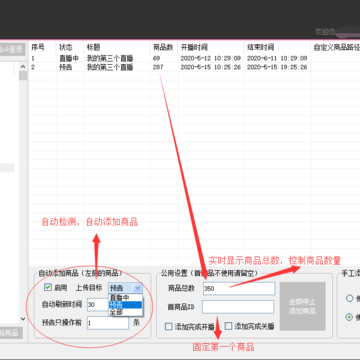360x360 pixels.
Task: Select the second row with status 预告
Action: point(194,67)
